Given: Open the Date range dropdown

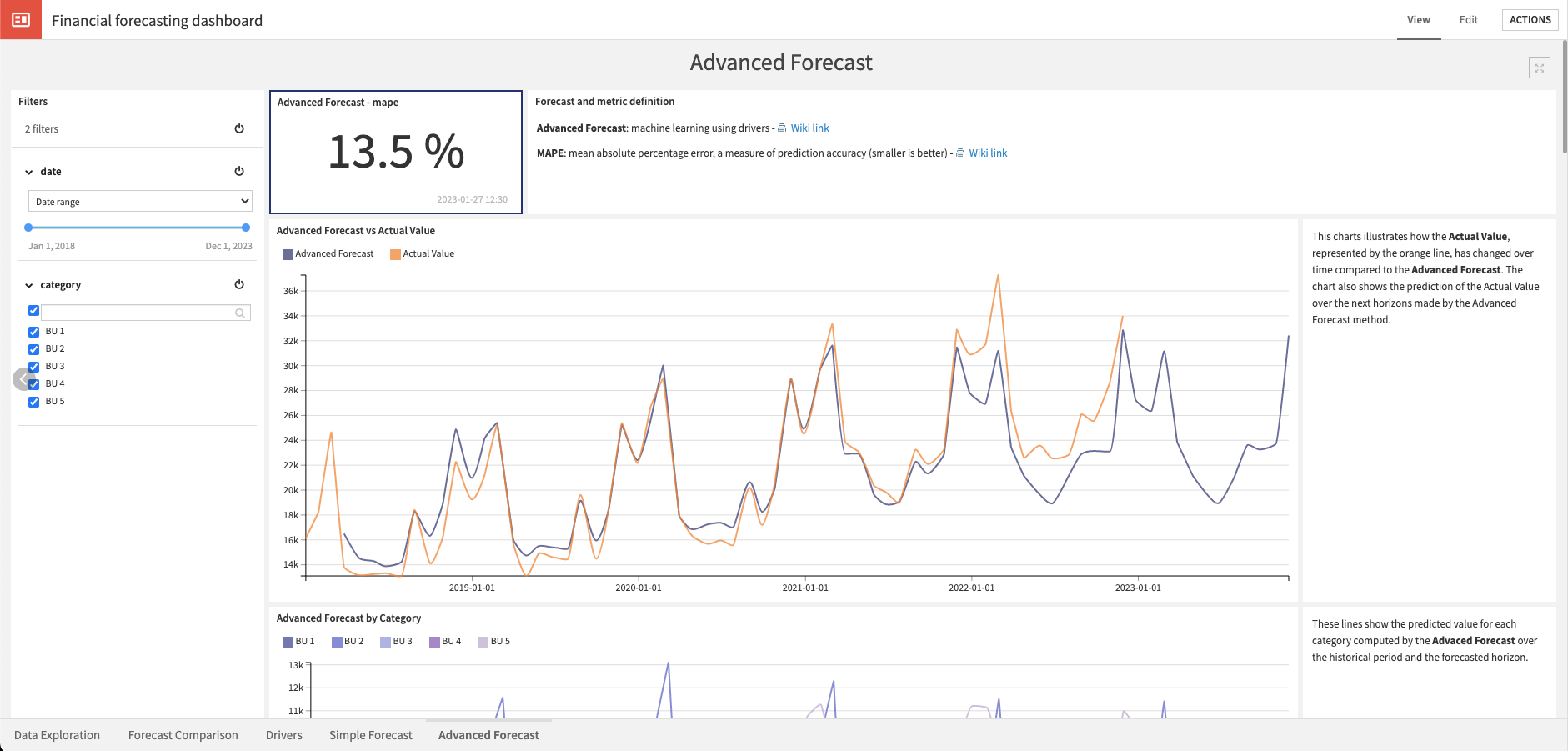Looking at the screenshot, I should pos(139,201).
